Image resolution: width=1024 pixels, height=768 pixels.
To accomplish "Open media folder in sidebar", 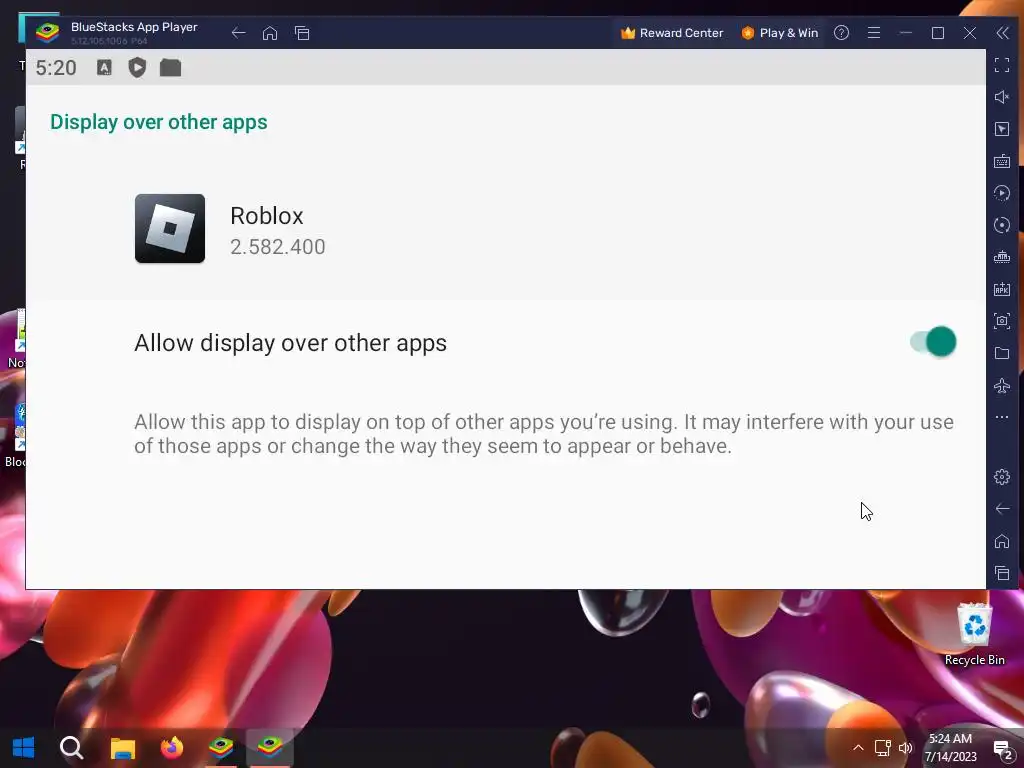I will (1002, 353).
